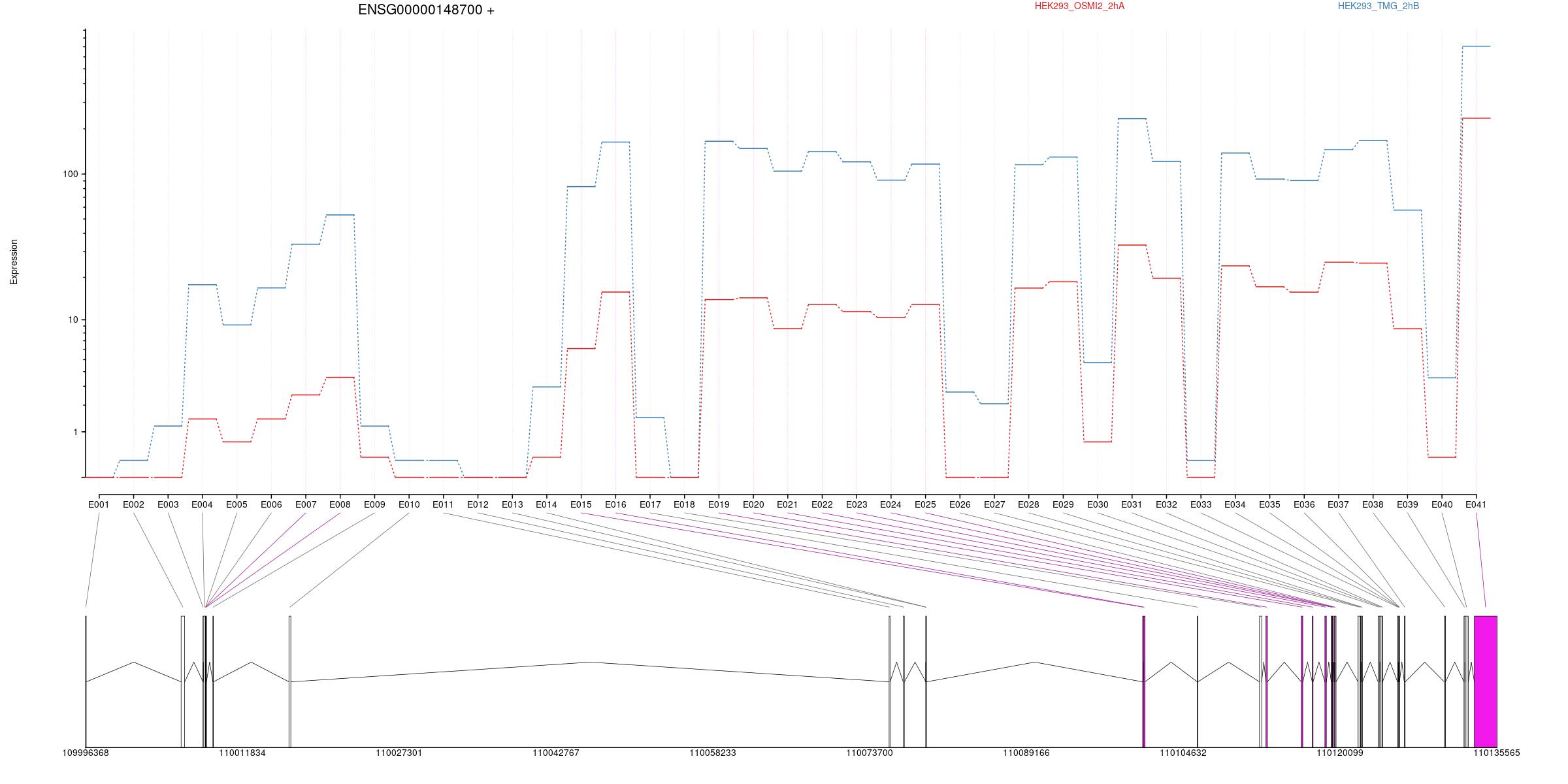
Task: Click exon label E026
Action: [960, 504]
